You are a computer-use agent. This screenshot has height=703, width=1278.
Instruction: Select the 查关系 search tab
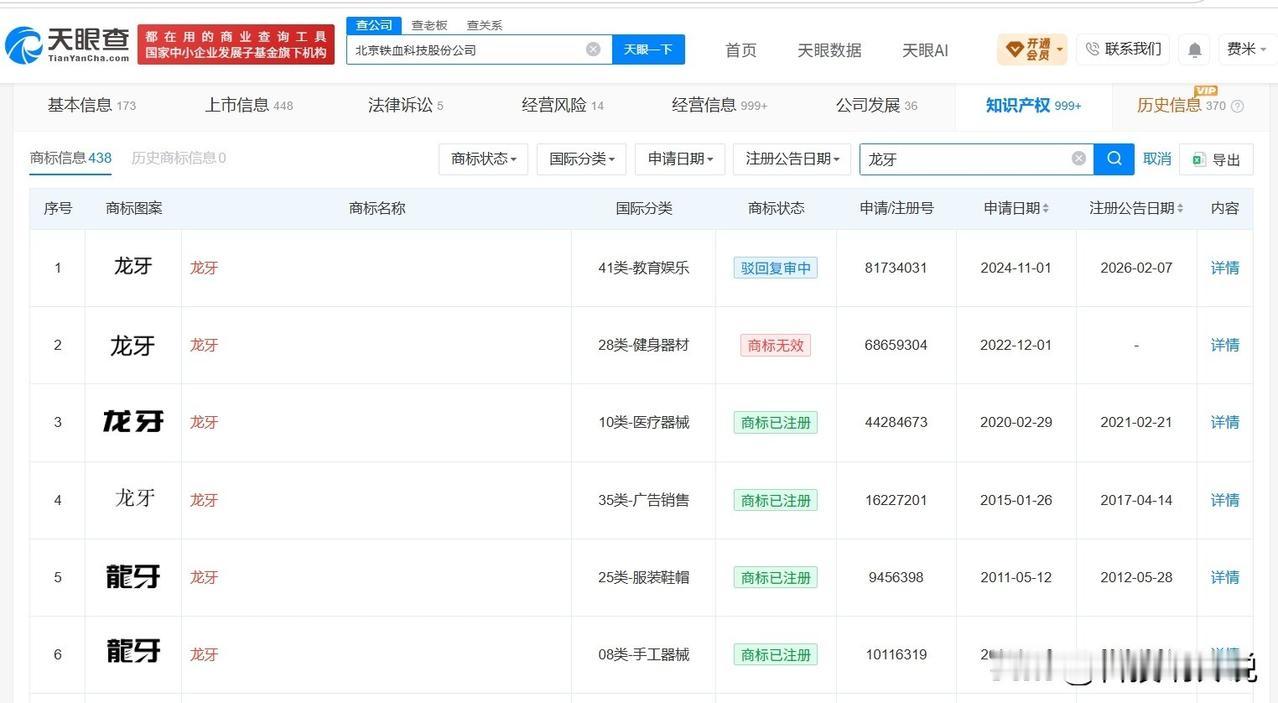pyautogui.click(x=484, y=25)
